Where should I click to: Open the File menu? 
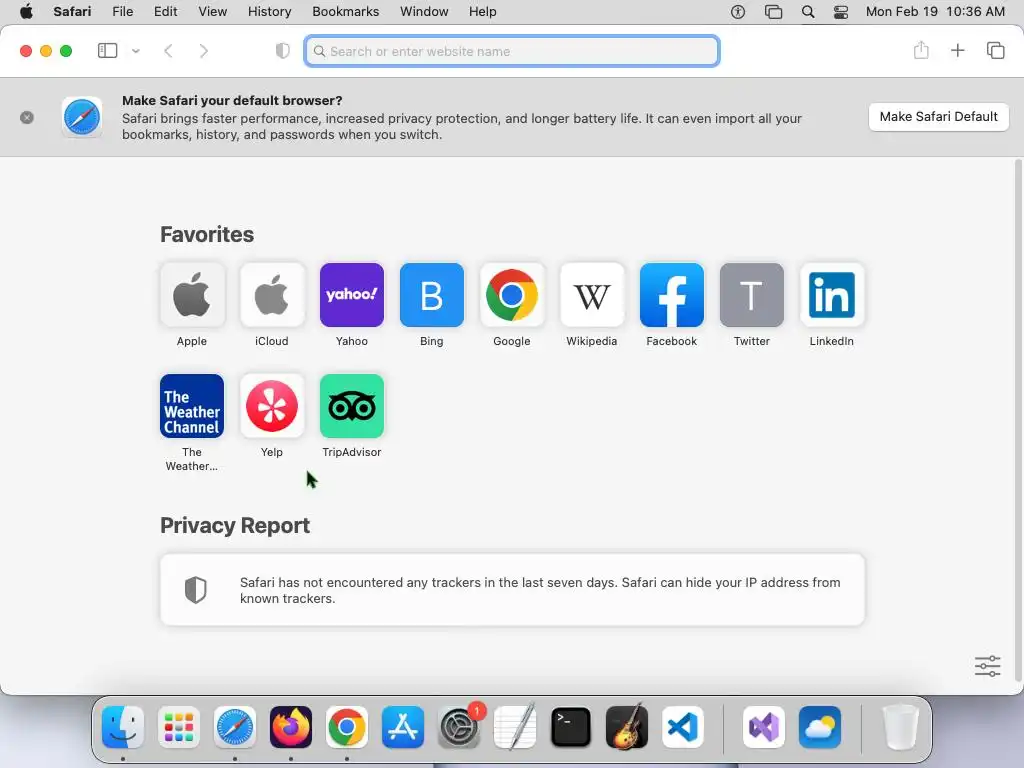(122, 12)
